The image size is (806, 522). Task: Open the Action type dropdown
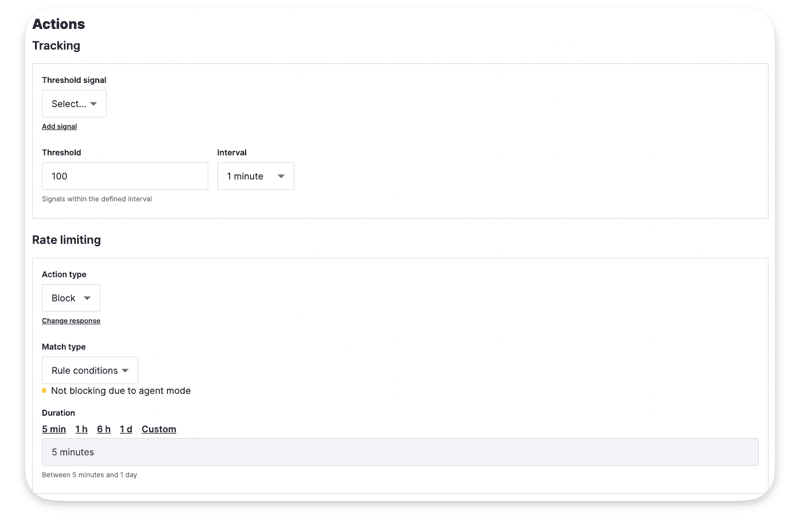tap(70, 299)
